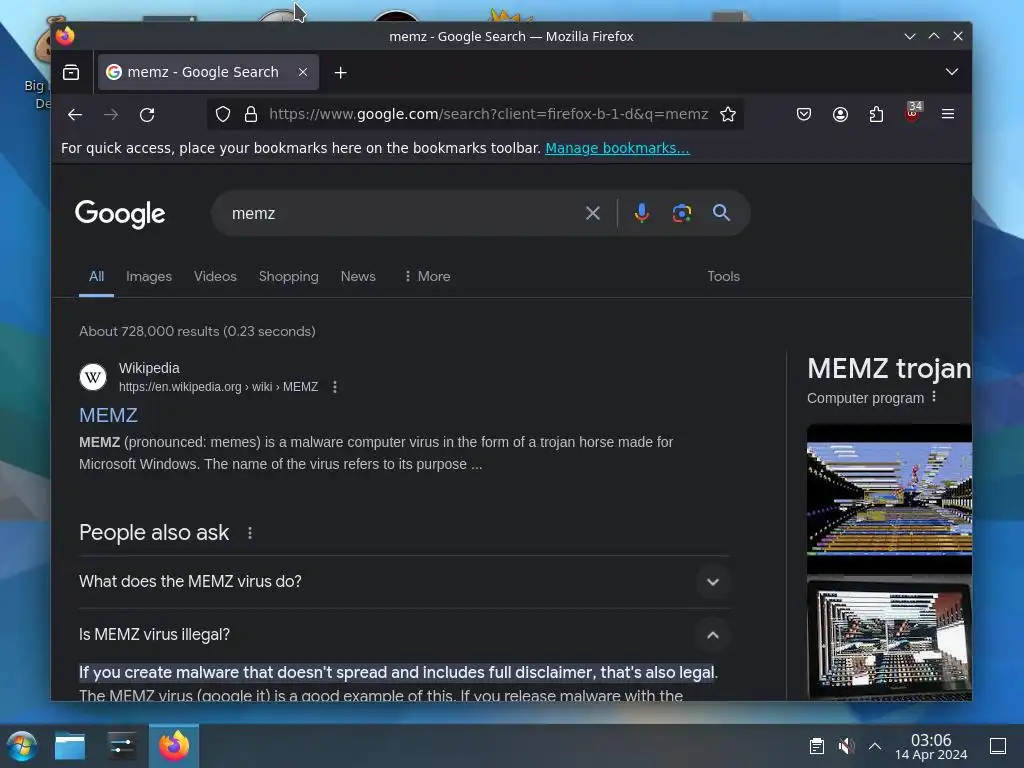Screen dimensions: 1024x768
Task: Open clipboard tray icon
Action: pyautogui.click(x=817, y=746)
